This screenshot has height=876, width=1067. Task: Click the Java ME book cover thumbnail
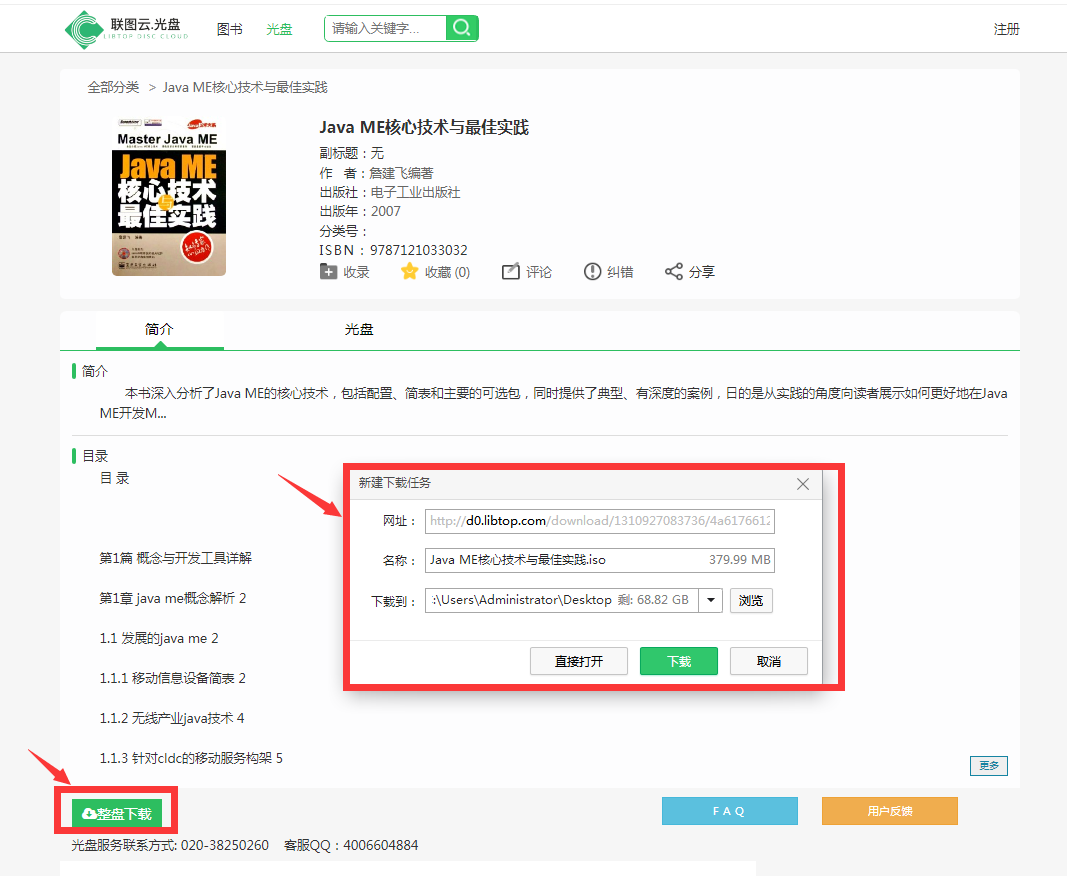coord(169,197)
